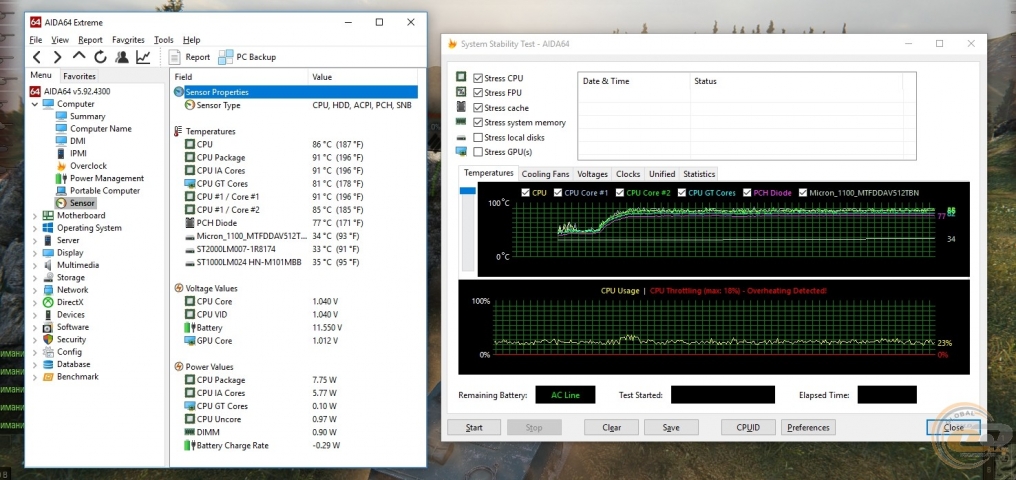
Task: Disable the Stress cache checkbox
Action: click(478, 108)
